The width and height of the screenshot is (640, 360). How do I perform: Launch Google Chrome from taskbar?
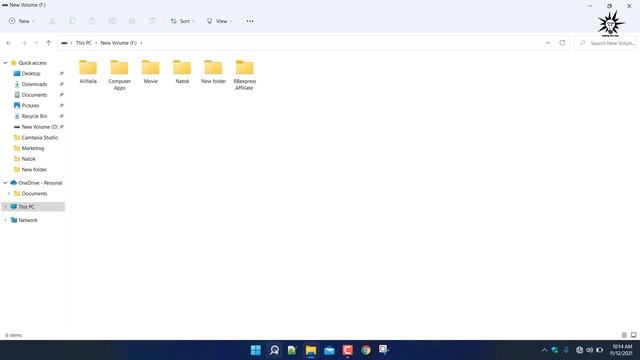(x=366, y=350)
